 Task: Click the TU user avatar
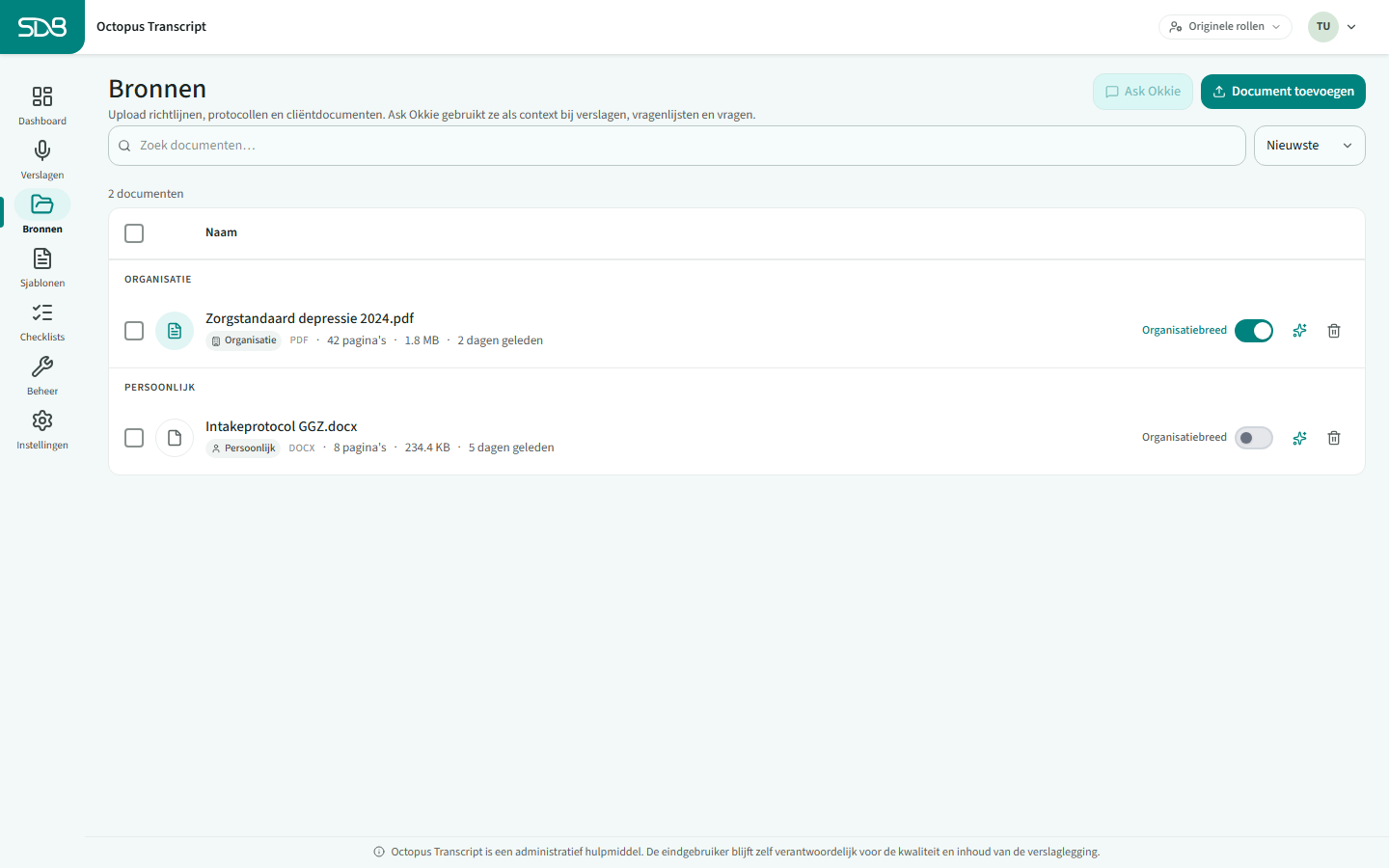[1323, 27]
